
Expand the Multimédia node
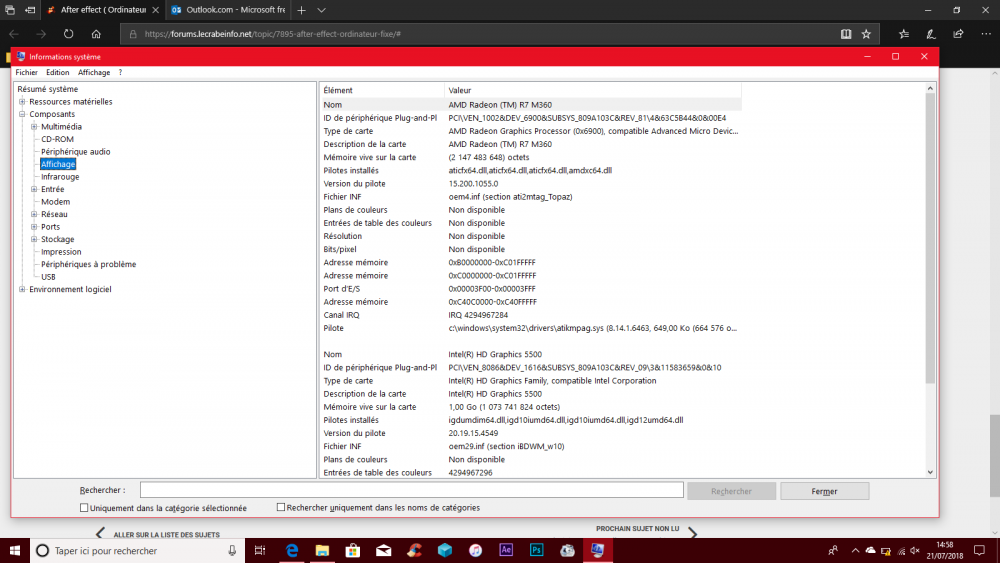click(x=34, y=127)
